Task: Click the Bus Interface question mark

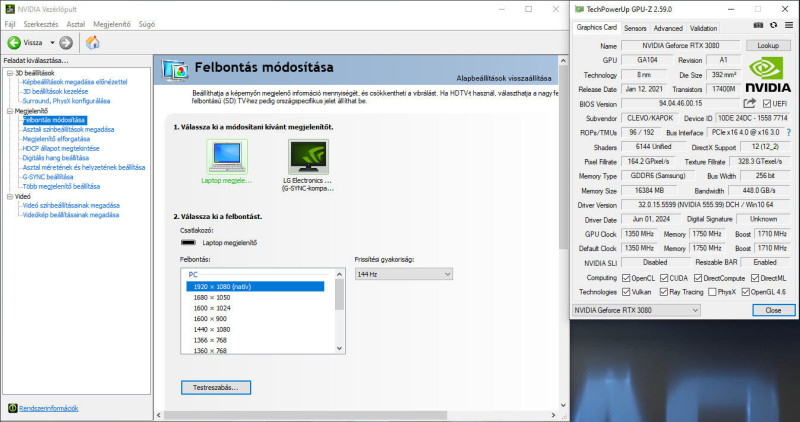Action: pyautogui.click(x=789, y=133)
